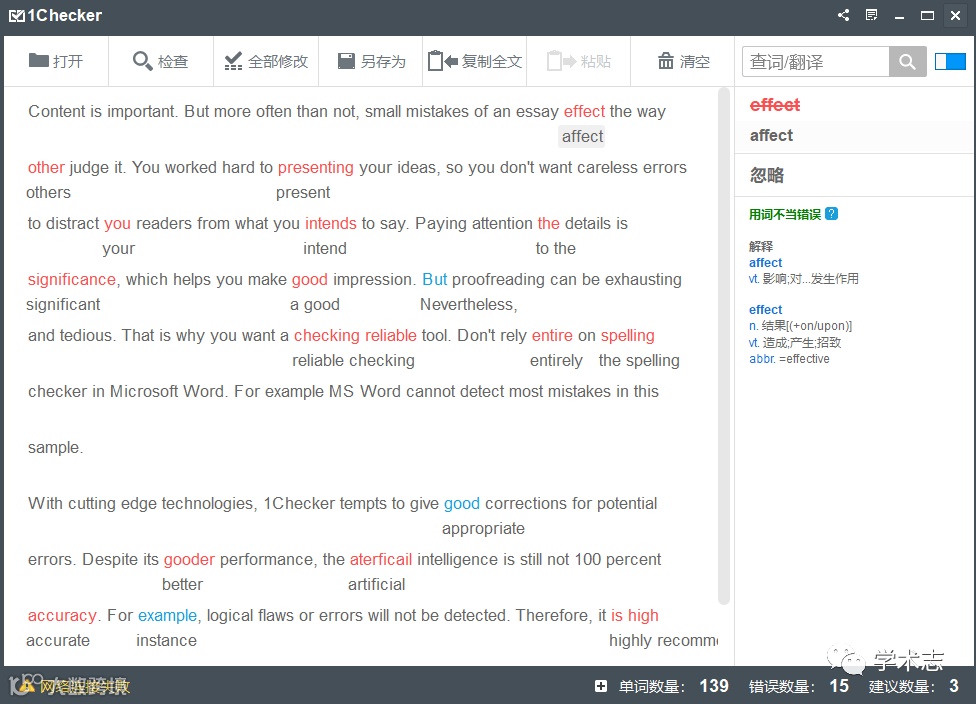This screenshot has height=704, width=976.
Task: Save document using 另存为
Action: pyautogui.click(x=371, y=61)
